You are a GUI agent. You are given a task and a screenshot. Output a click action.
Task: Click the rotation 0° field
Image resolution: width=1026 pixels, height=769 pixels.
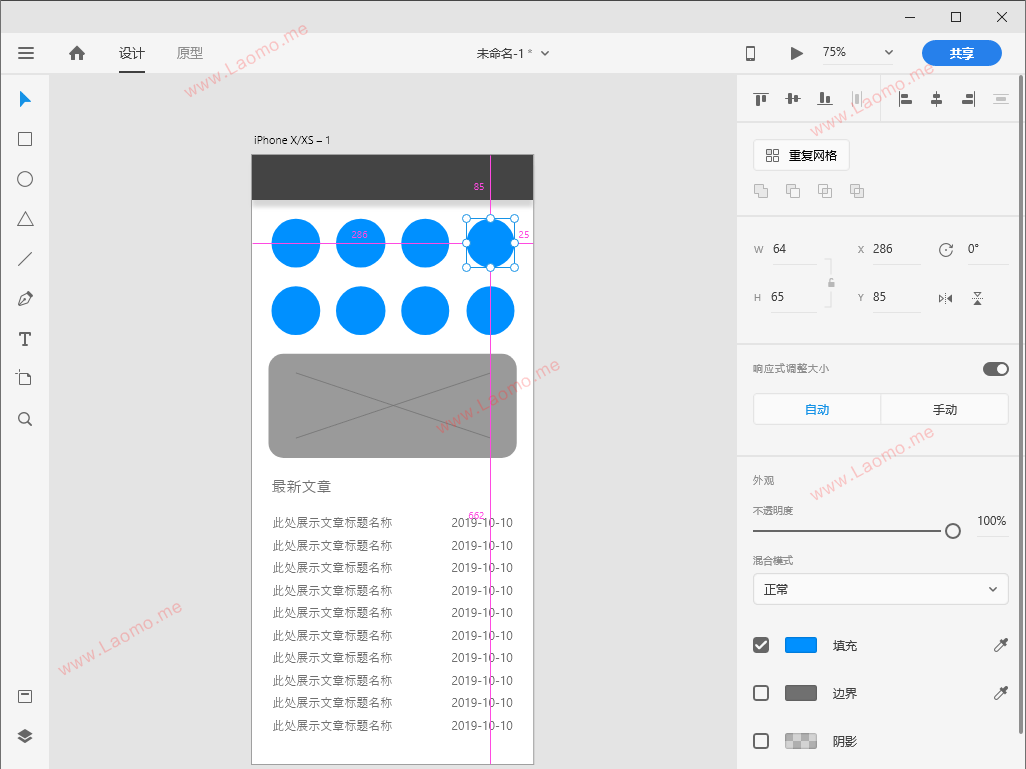click(x=988, y=249)
